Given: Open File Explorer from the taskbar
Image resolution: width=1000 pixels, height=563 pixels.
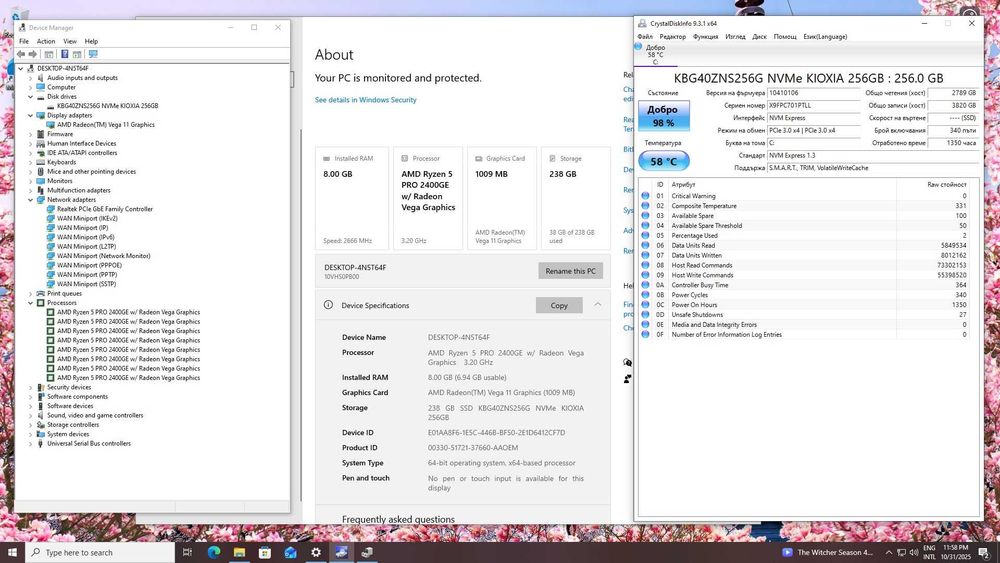Looking at the screenshot, I should click(239, 552).
